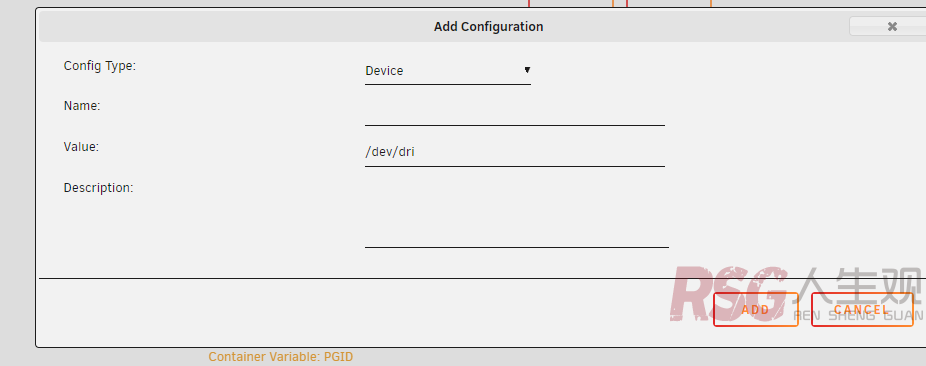The image size is (926, 366).
Task: Click the red RSG watermark logo
Action: tap(728, 293)
